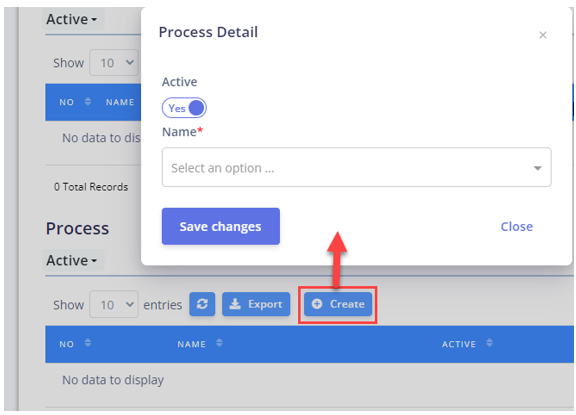Change upper table show entries count

pos(114,63)
